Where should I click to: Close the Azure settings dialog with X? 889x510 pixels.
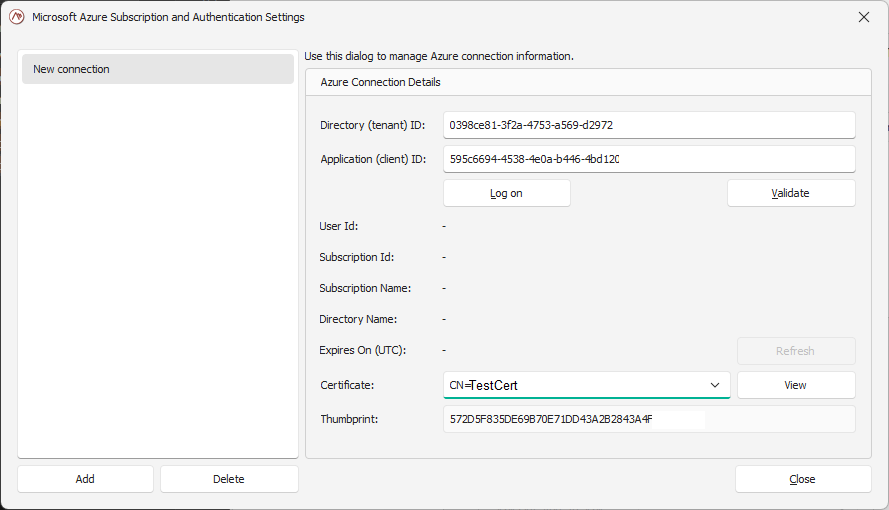coord(863,17)
